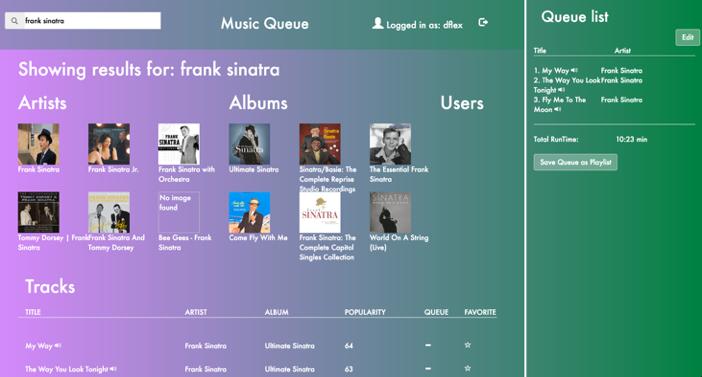Sort tracks by the Popularity column header
702x377 pixels.
coord(365,312)
